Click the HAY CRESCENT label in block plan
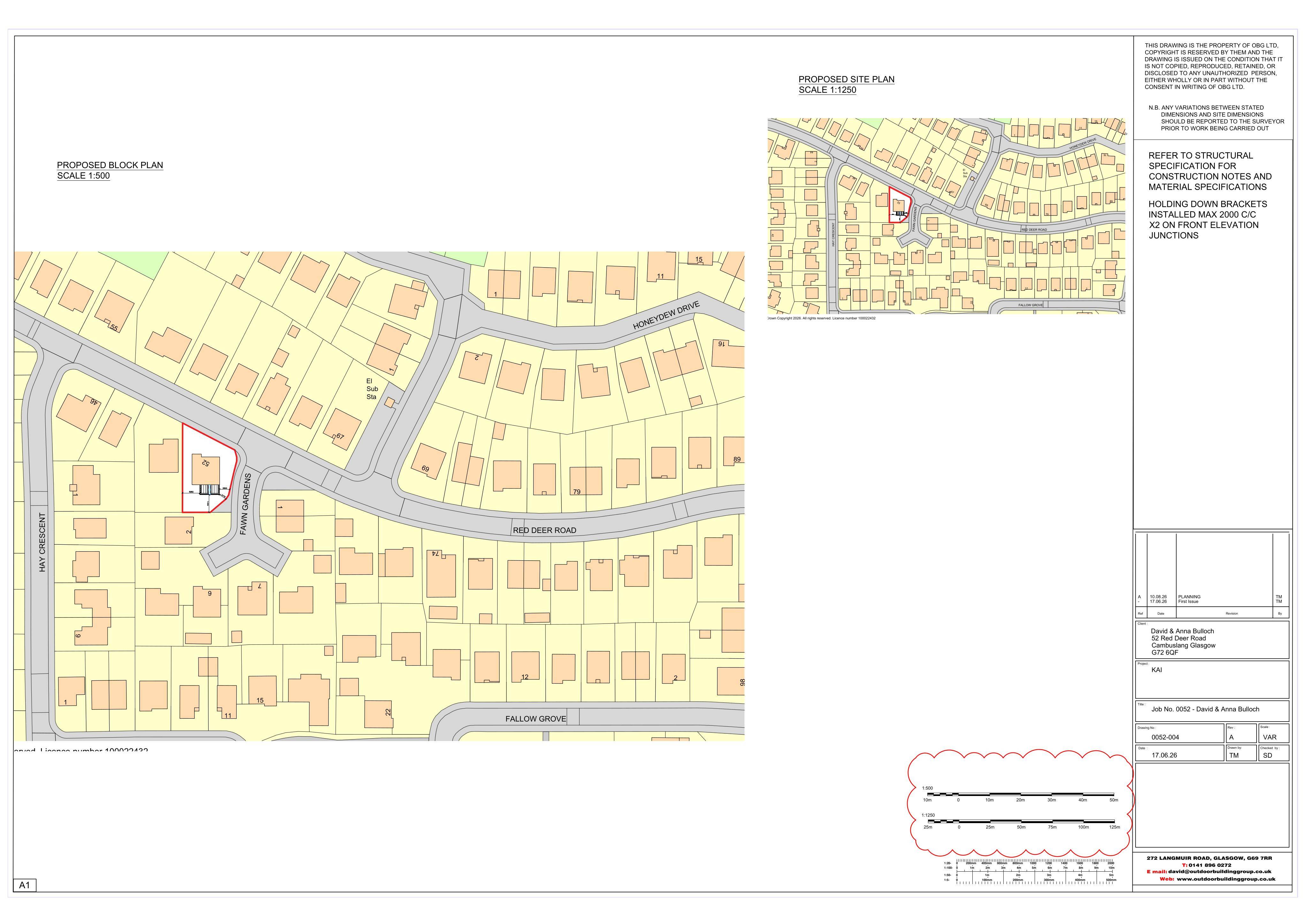Image resolution: width=1308 pixels, height=924 pixels. click(x=43, y=542)
